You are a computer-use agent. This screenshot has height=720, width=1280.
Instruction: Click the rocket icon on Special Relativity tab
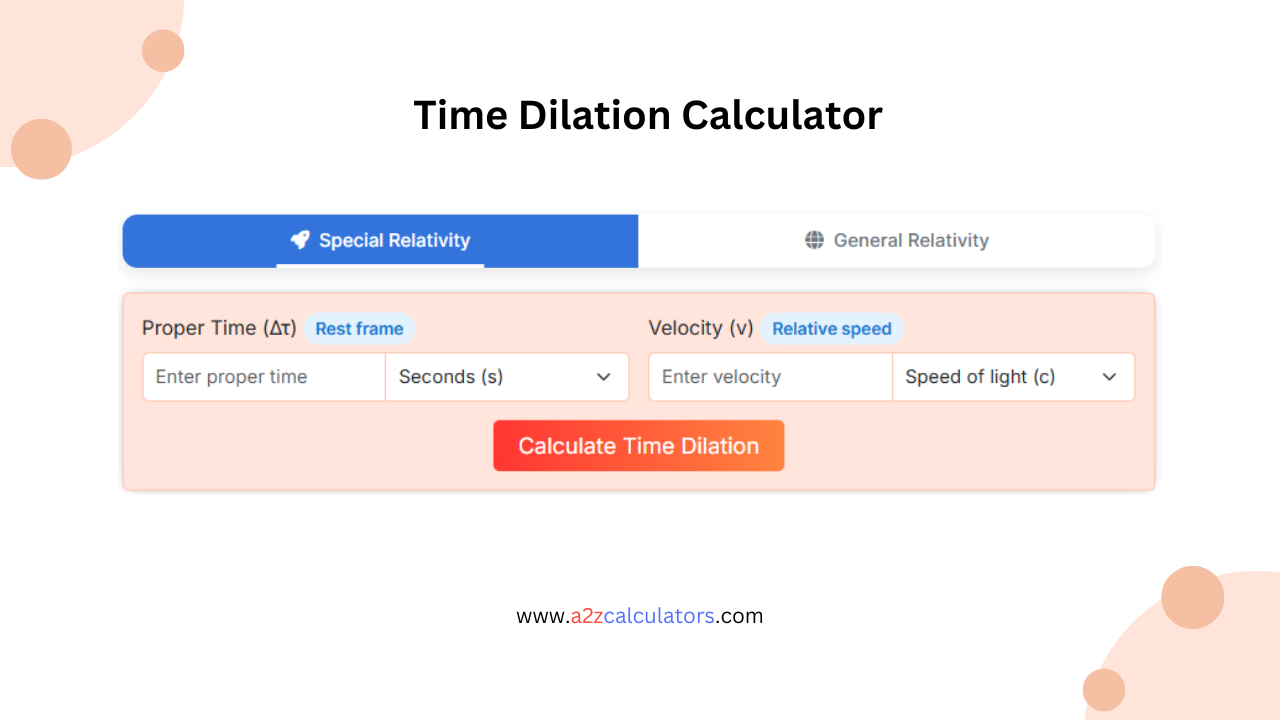300,240
